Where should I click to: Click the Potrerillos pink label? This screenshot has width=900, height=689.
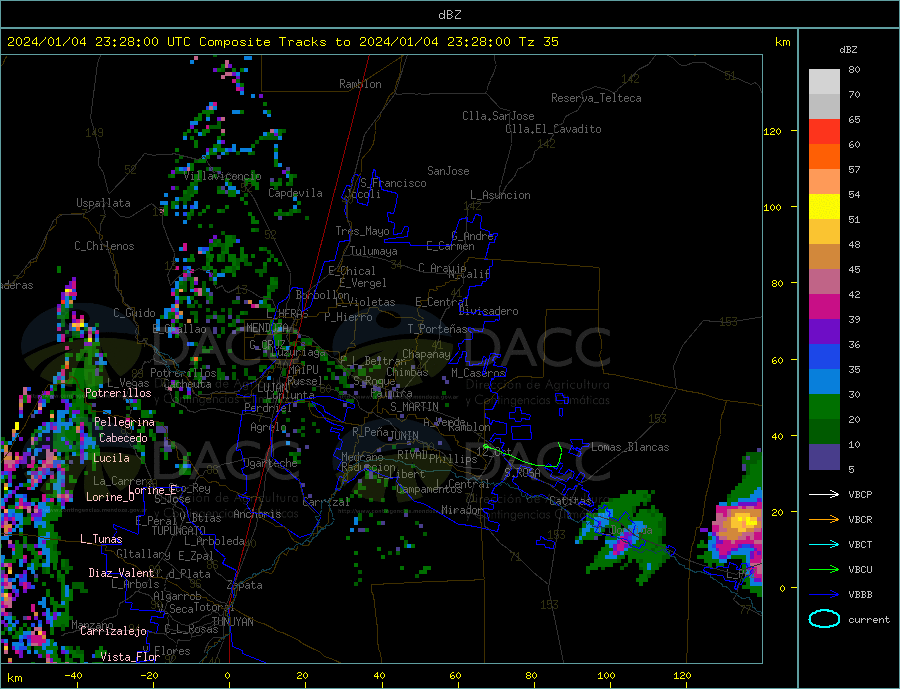coord(118,393)
